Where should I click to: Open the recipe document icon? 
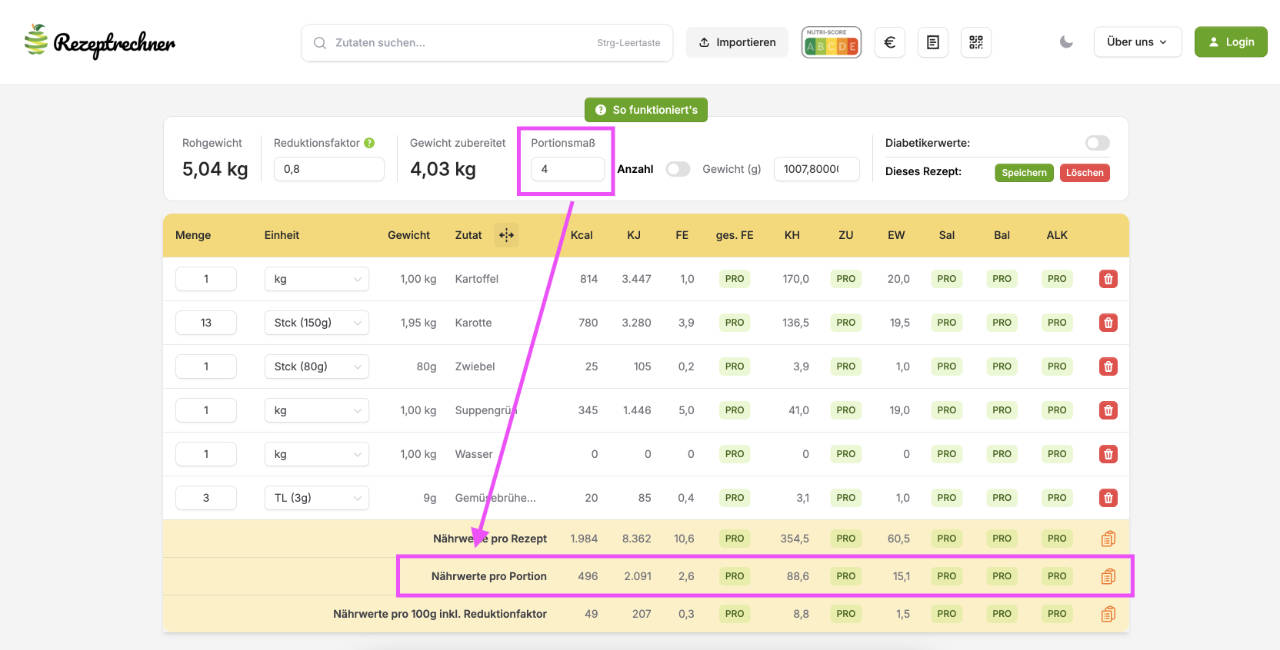pos(933,42)
